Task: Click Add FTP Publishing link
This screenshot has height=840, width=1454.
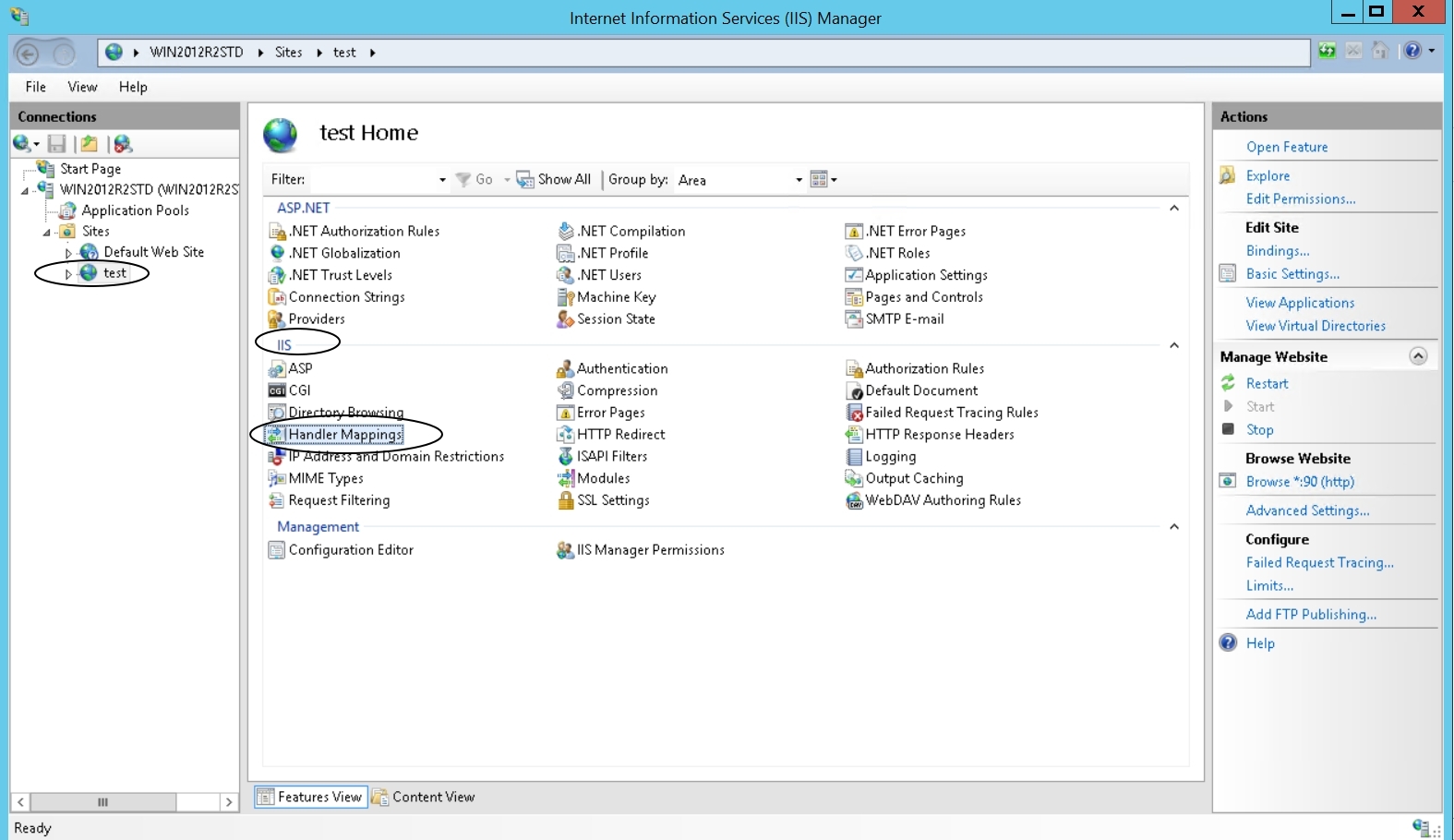Action: tap(1311, 615)
